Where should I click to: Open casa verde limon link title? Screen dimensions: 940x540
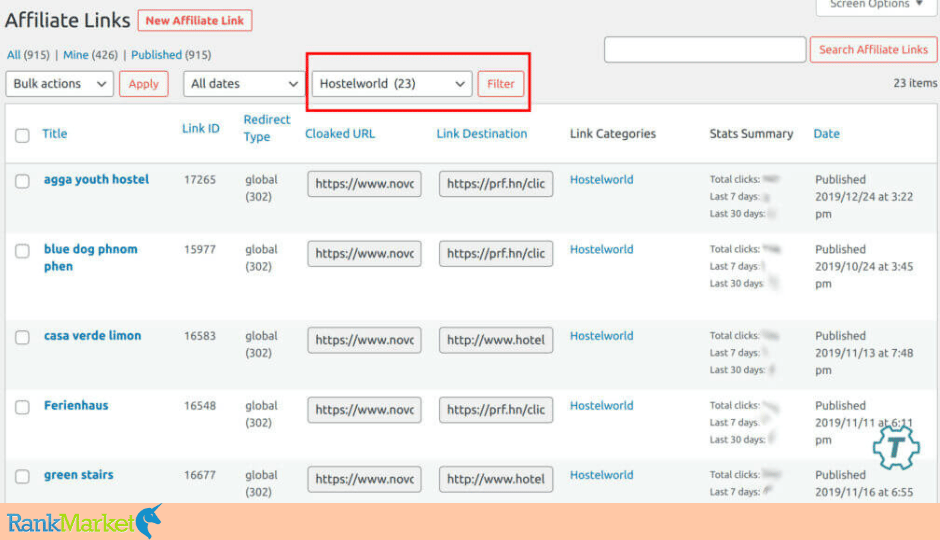[92, 336]
